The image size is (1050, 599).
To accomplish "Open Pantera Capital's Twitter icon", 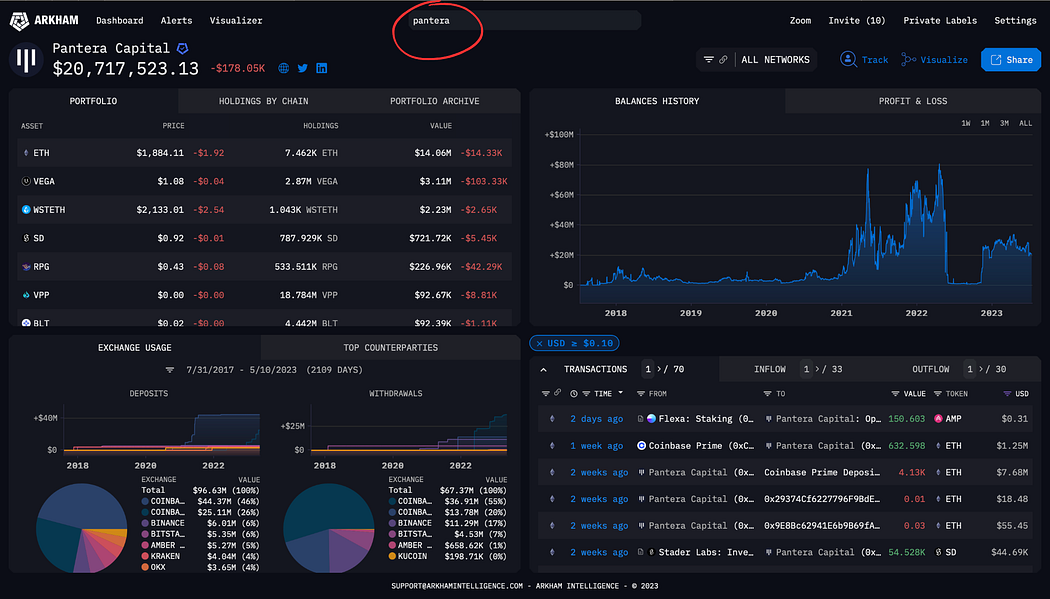I will [303, 68].
